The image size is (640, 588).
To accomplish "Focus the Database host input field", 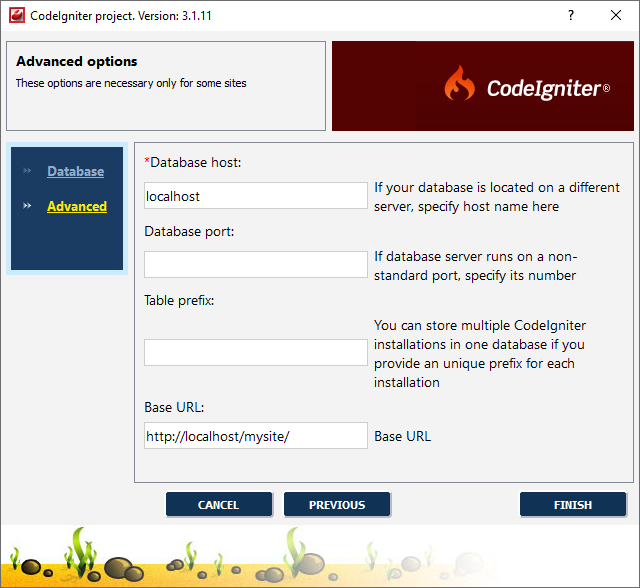I will (256, 196).
